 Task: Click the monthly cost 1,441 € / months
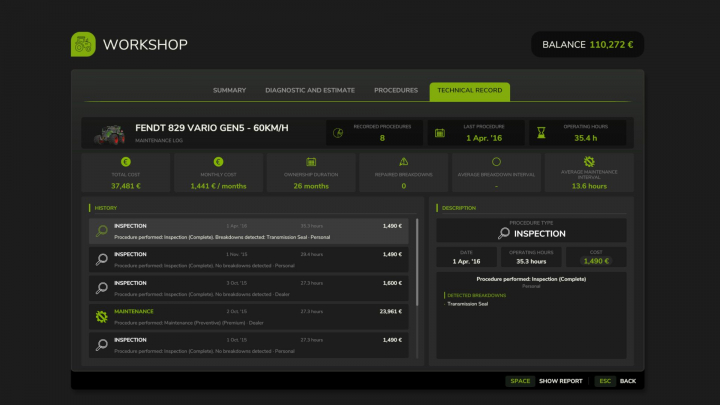[219, 186]
